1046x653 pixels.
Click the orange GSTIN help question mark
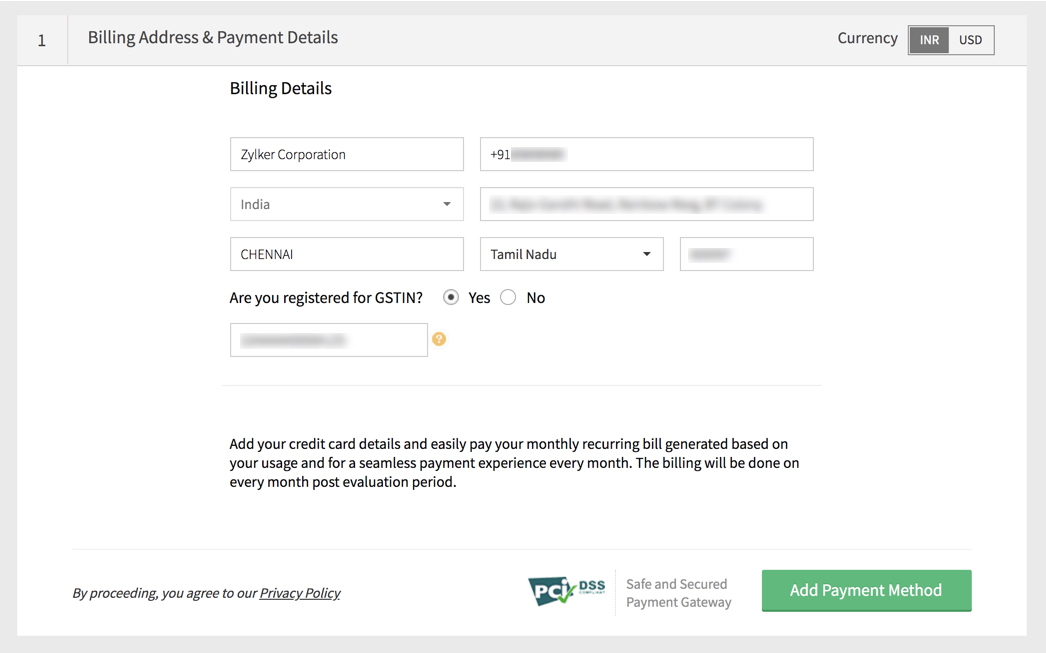coord(439,340)
